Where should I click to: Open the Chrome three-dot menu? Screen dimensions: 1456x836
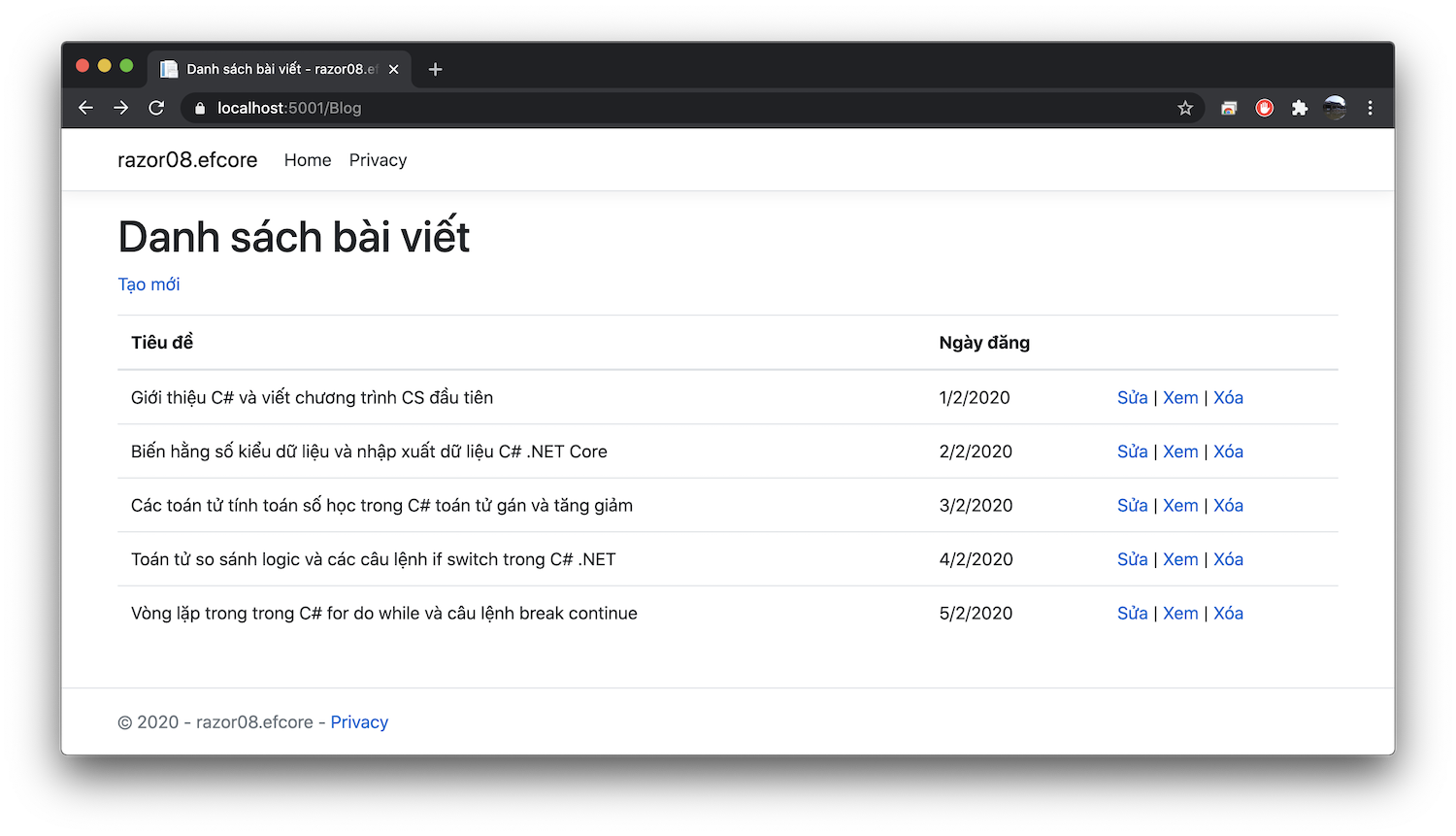[1370, 108]
